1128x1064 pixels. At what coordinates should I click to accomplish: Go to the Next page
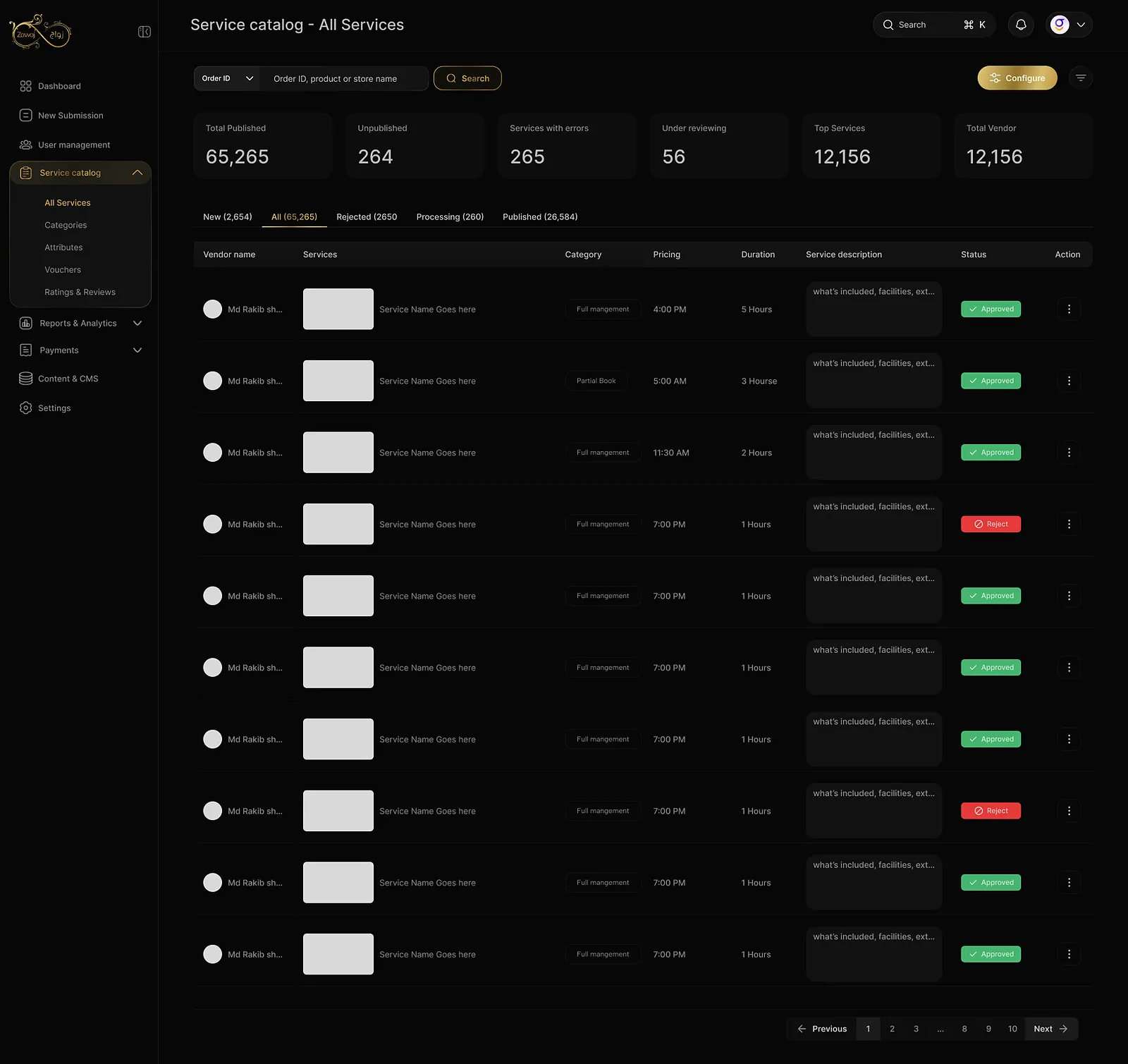click(1050, 1029)
